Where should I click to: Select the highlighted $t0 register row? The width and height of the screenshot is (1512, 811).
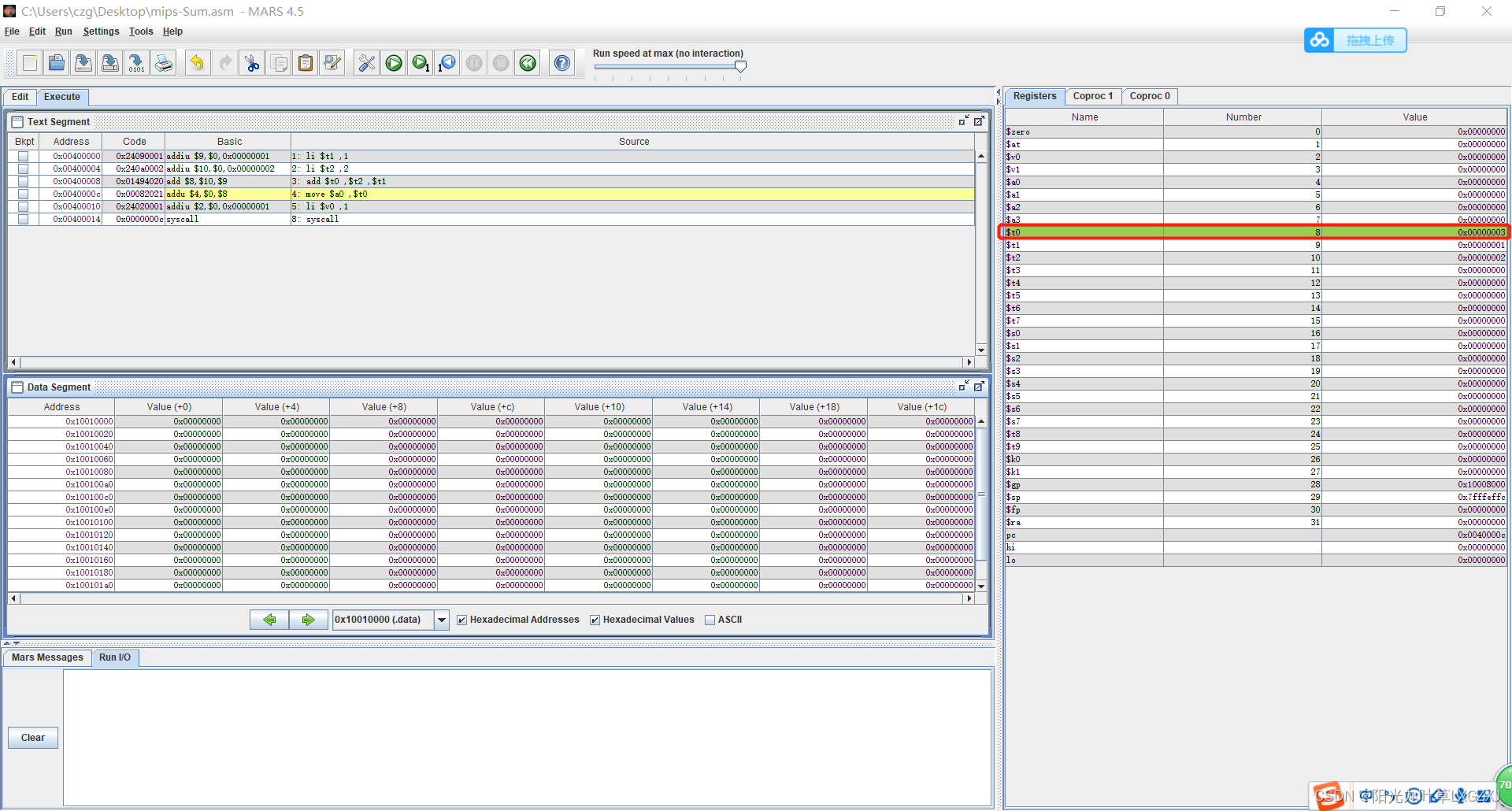click(x=1255, y=232)
